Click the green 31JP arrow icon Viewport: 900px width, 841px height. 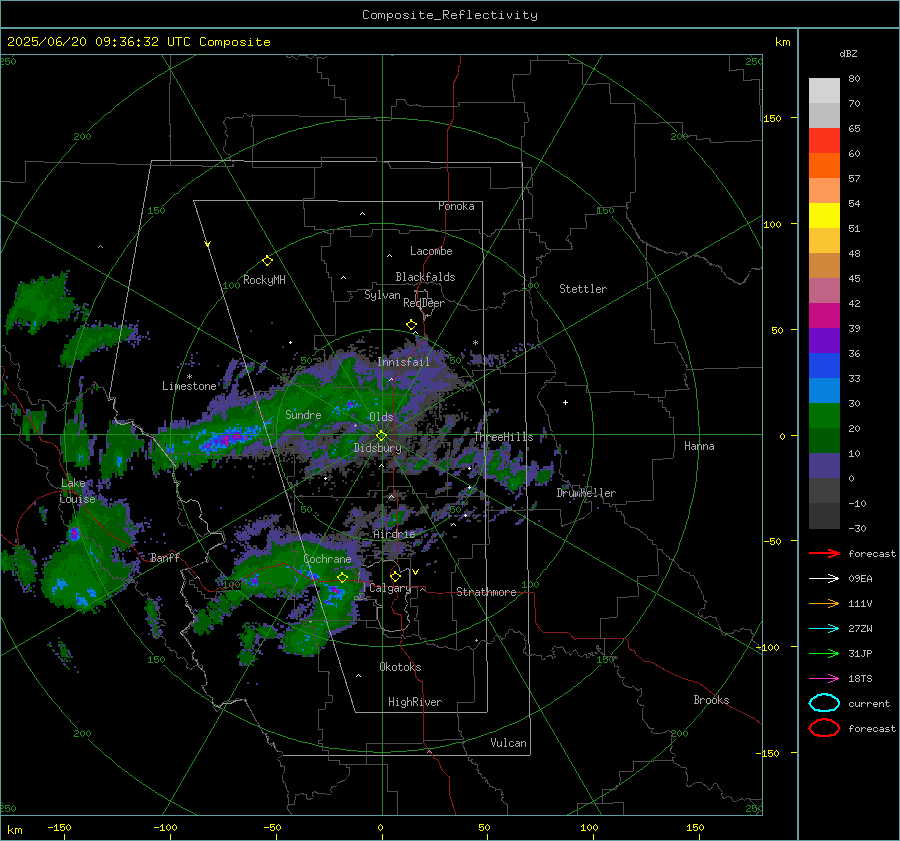tap(824, 653)
